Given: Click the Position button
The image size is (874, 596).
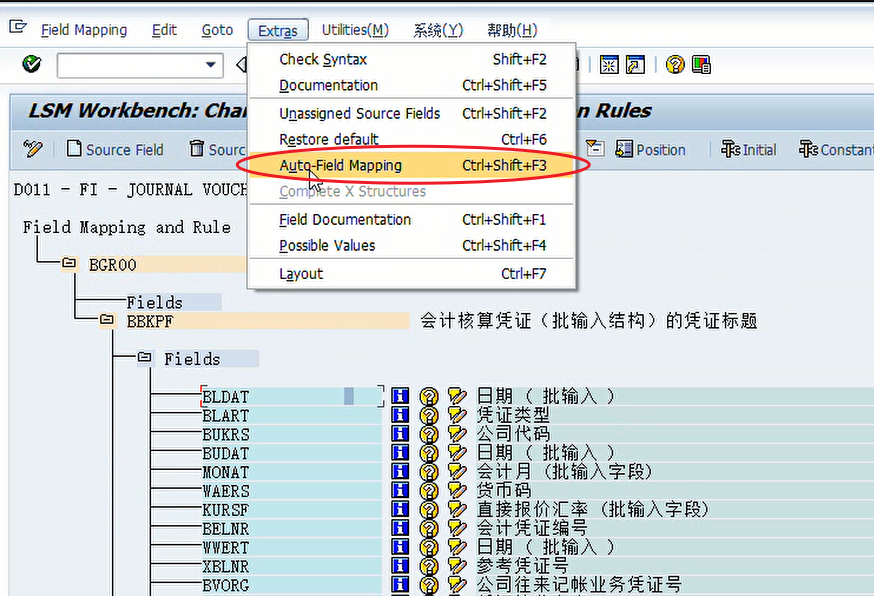Looking at the screenshot, I should 650,148.
